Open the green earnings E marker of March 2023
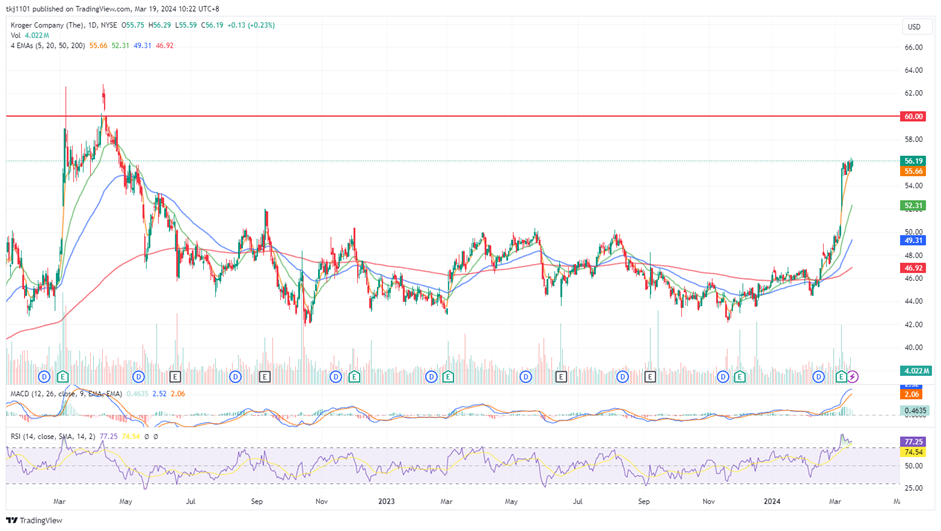 tap(448, 377)
